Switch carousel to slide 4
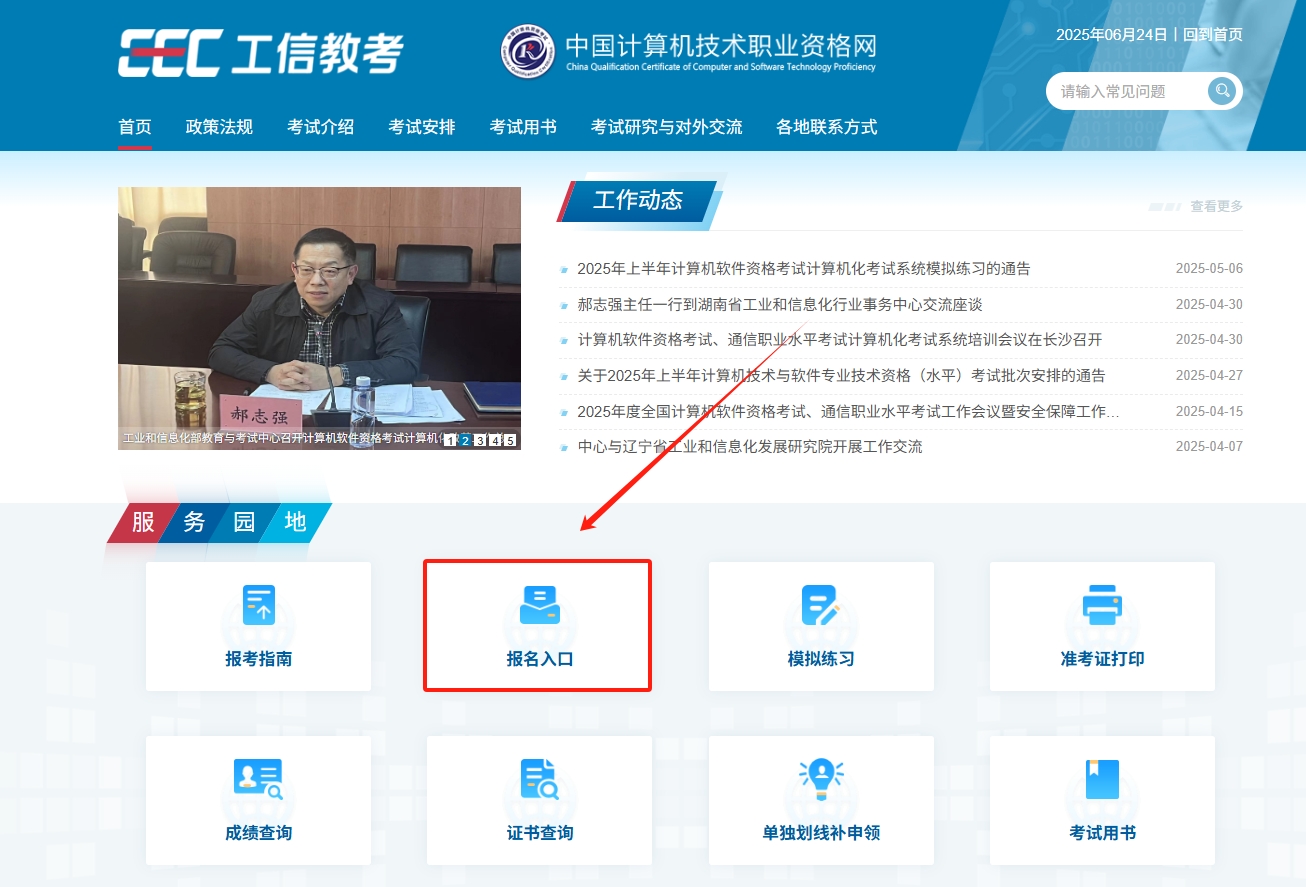Screen dimensions: 1306x887 click(495, 440)
